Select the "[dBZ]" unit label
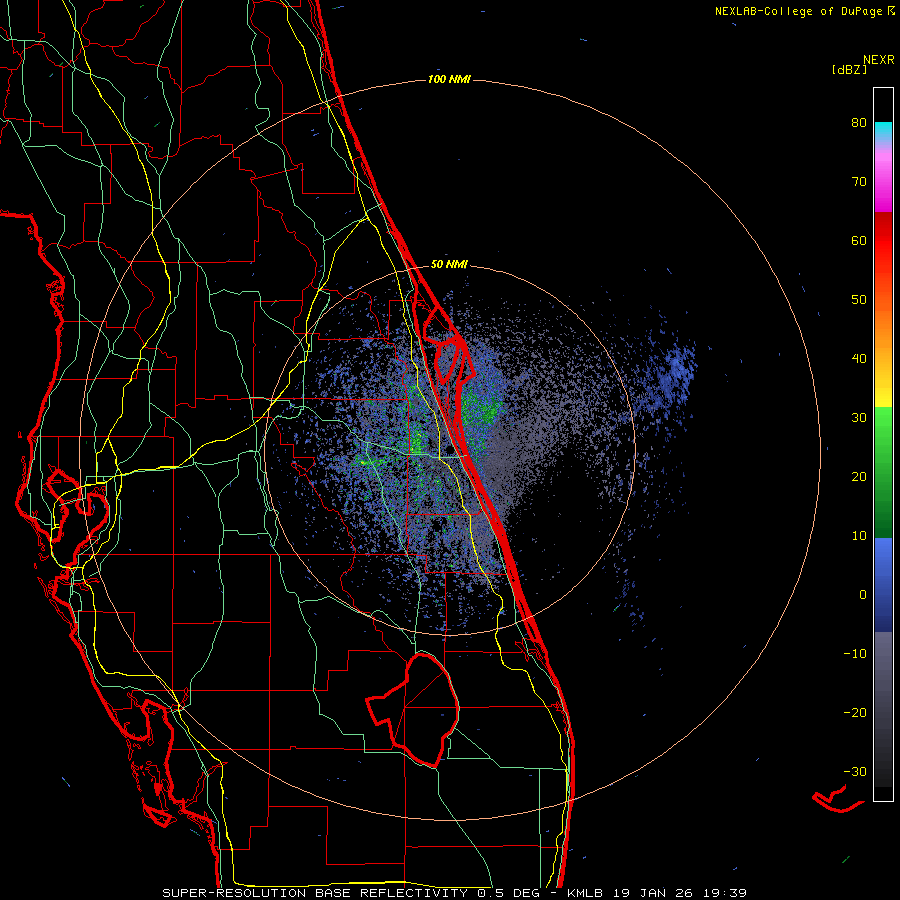 tap(849, 69)
